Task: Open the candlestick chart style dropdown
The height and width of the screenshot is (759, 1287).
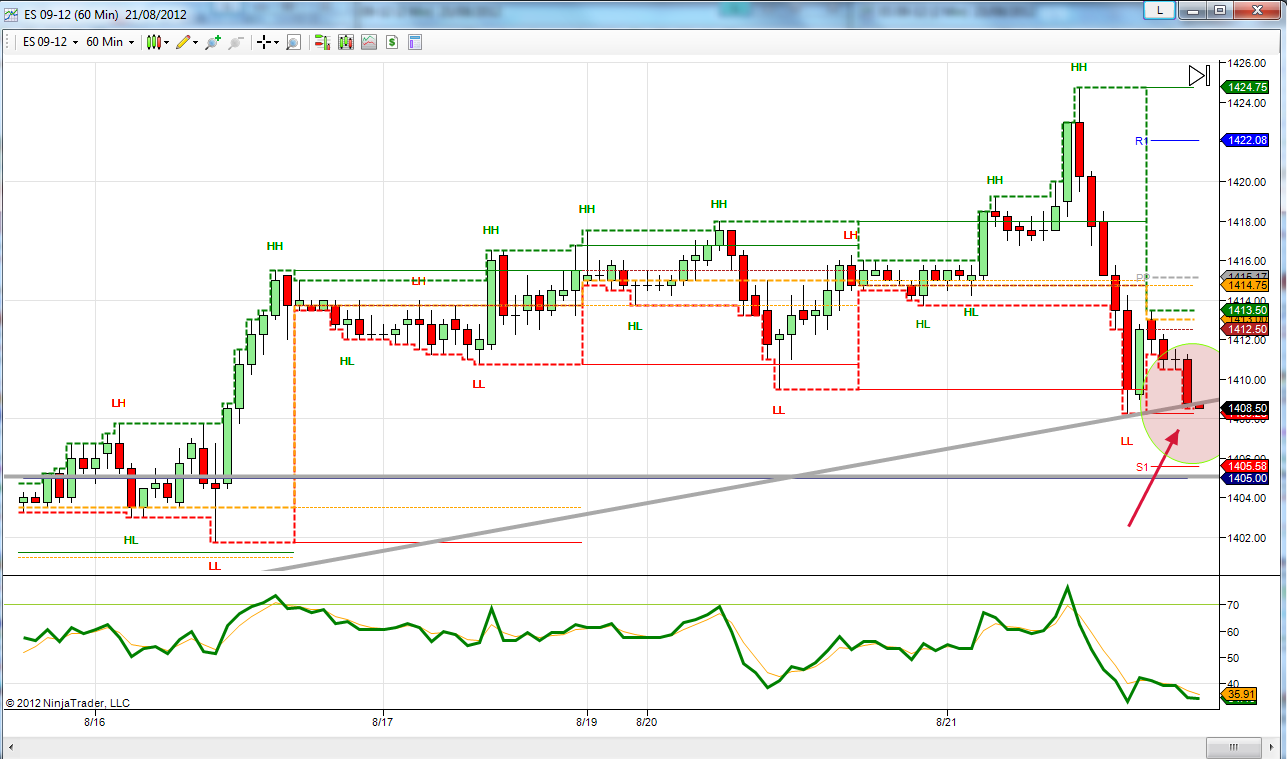Action: (157, 42)
